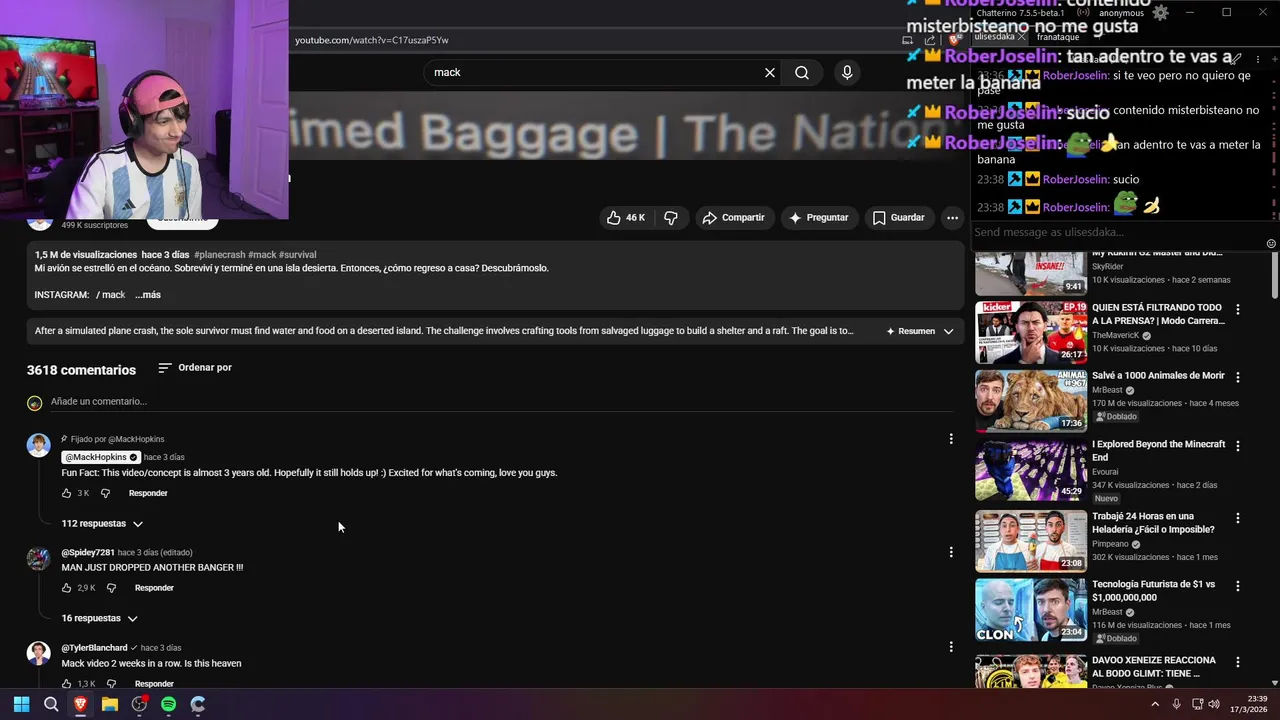
Task: Open Salvé a 1000 Animales video title
Action: (1158, 376)
